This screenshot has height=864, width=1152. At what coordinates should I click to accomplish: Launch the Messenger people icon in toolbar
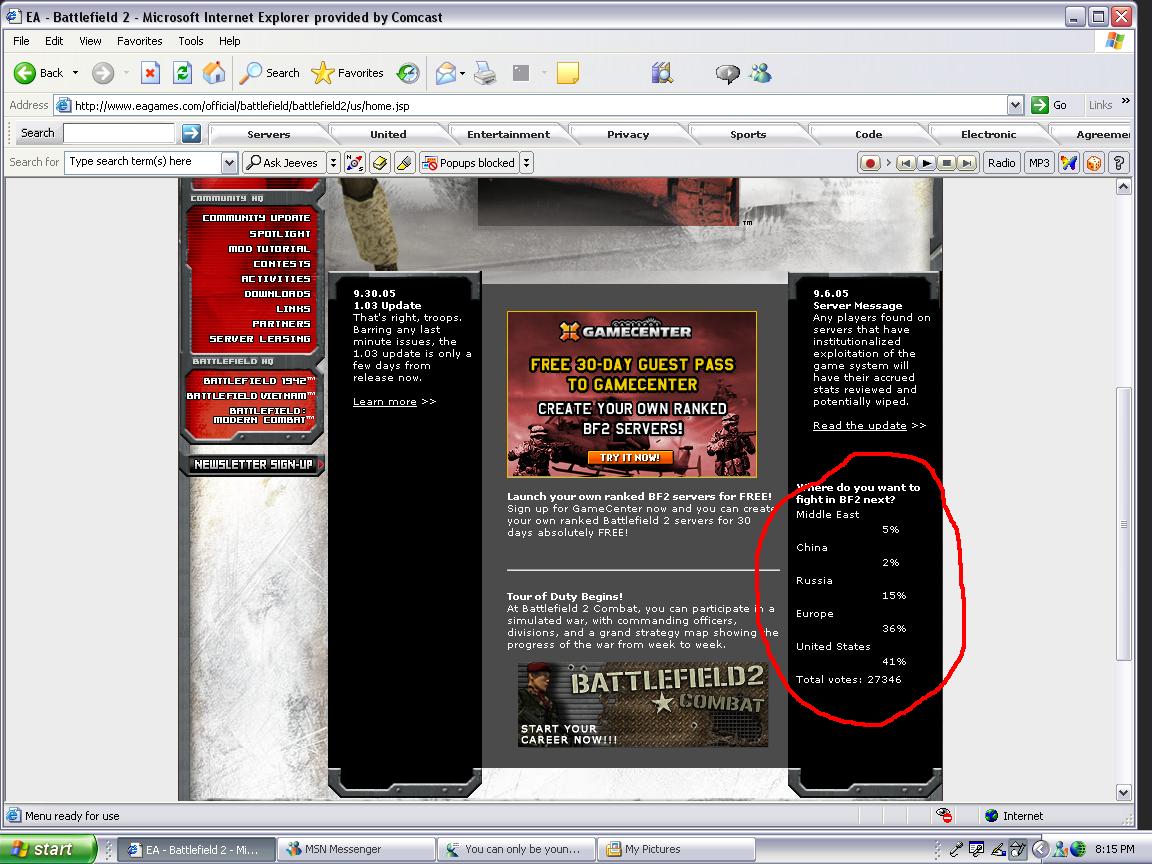tap(760, 73)
